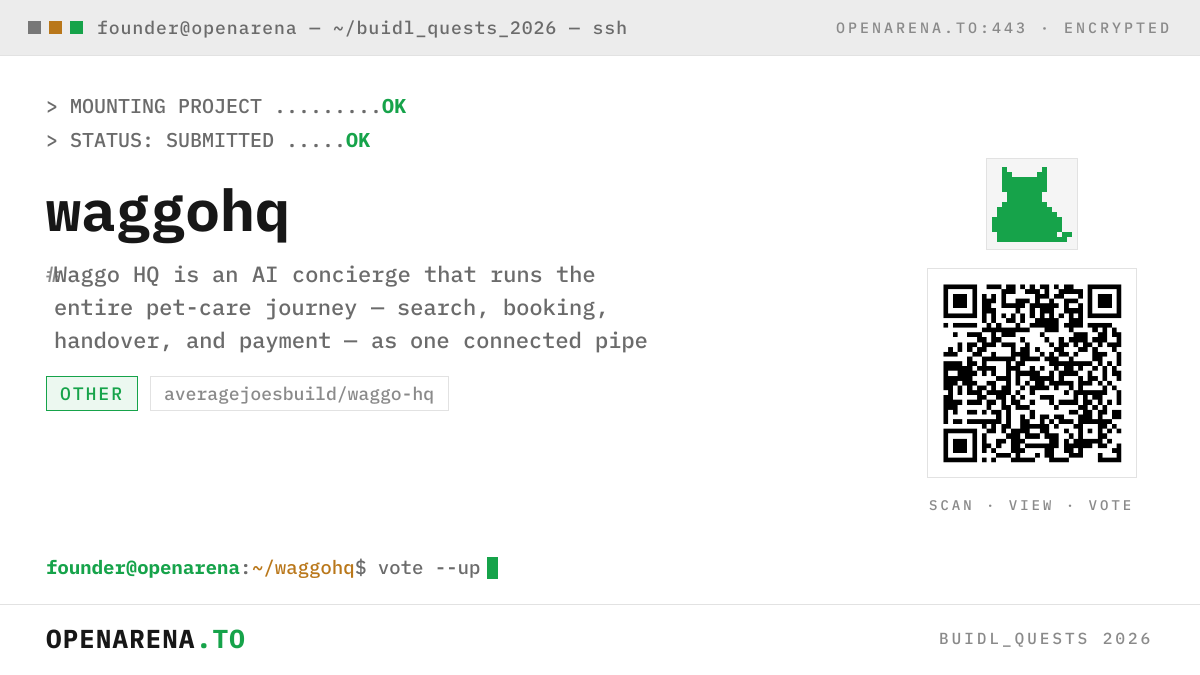Click the green window control square
The image size is (1200, 675).
click(x=76, y=28)
